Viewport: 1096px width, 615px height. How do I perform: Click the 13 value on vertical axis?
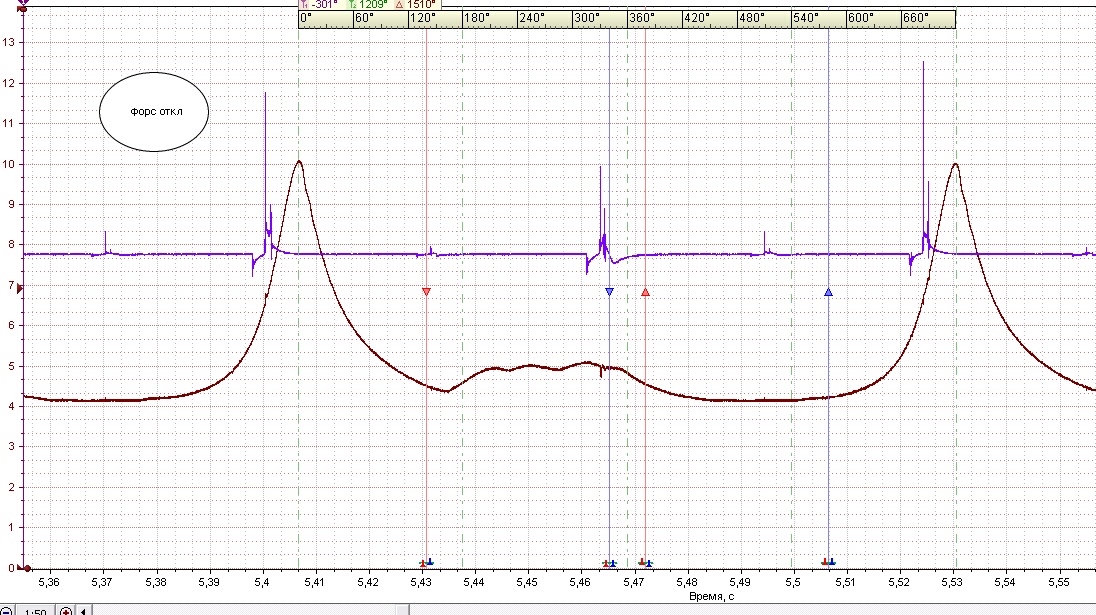click(8, 42)
